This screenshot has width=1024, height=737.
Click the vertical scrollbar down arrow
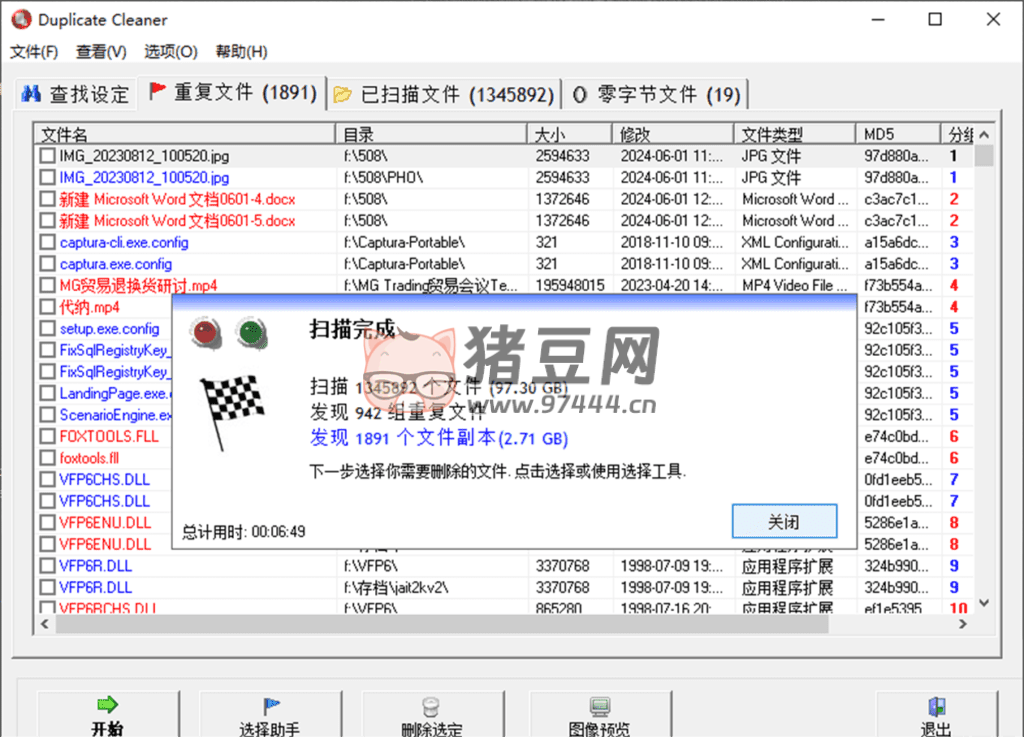click(984, 603)
